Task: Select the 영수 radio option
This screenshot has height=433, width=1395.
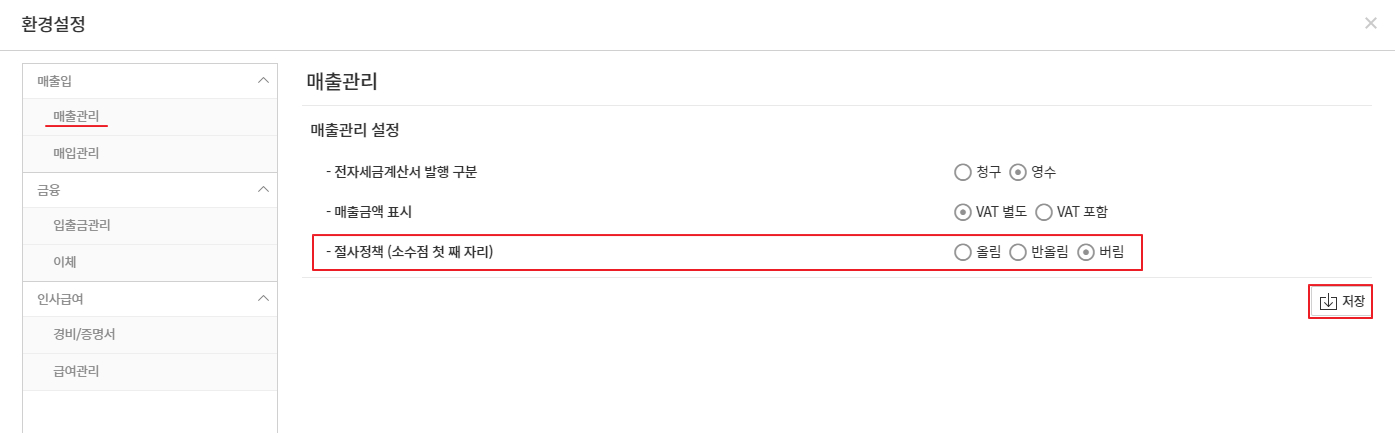Action: coord(1018,172)
